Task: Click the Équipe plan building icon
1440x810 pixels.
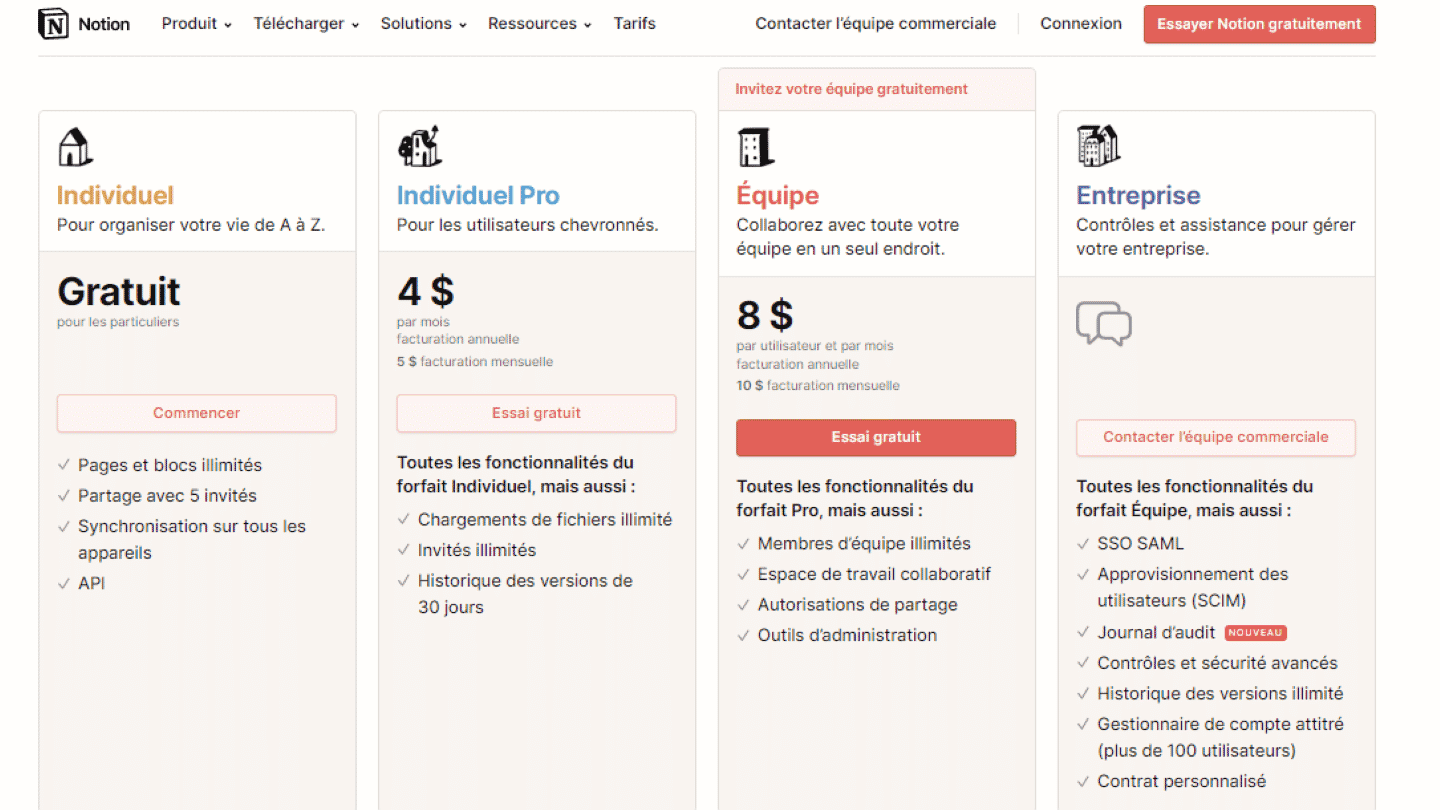Action: click(756, 146)
